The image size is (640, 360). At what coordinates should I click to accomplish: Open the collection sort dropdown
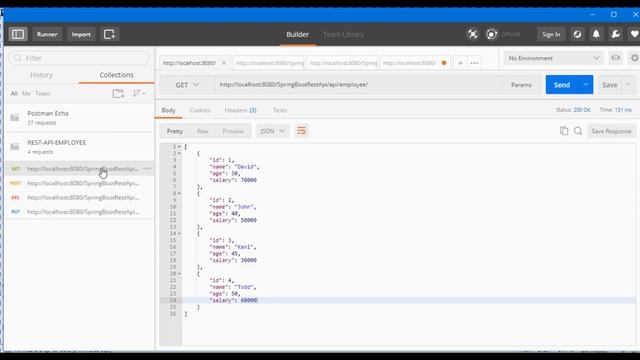139,93
